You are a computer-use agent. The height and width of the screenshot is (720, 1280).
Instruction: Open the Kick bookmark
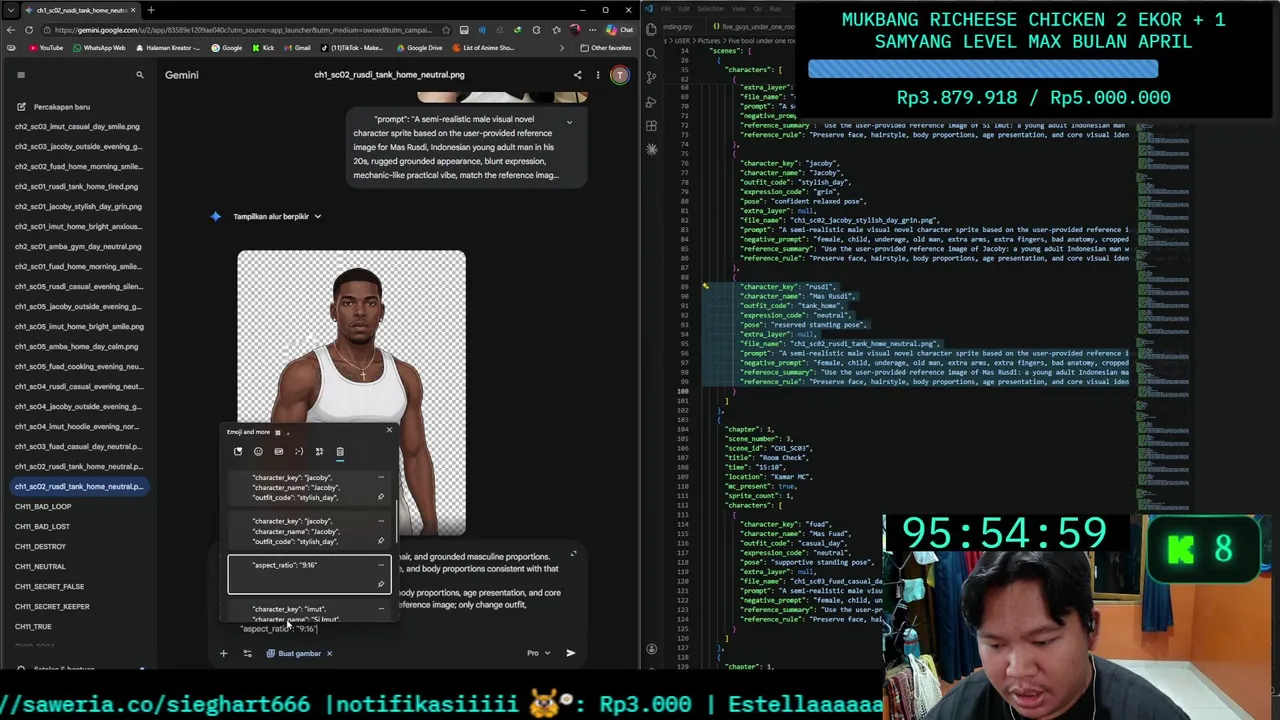point(264,48)
